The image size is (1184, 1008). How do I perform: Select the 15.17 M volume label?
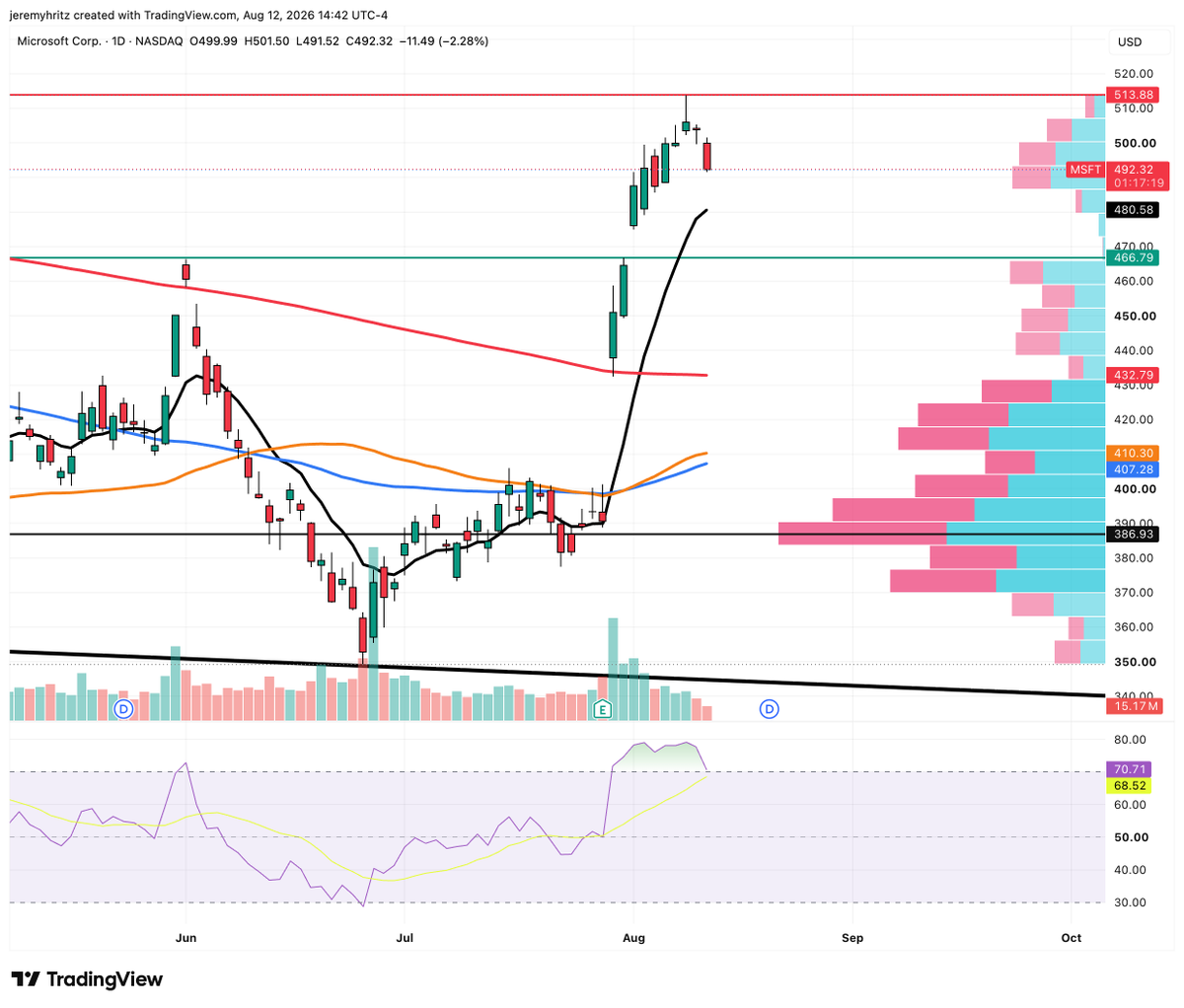tap(1136, 706)
